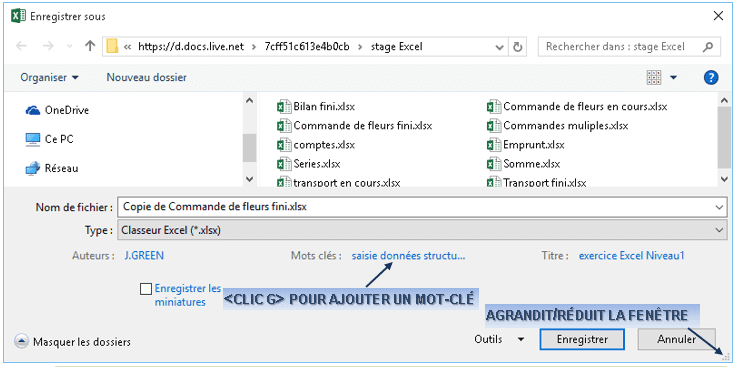Open the Outils menu
Screen dimensions: 736x367
499,339
